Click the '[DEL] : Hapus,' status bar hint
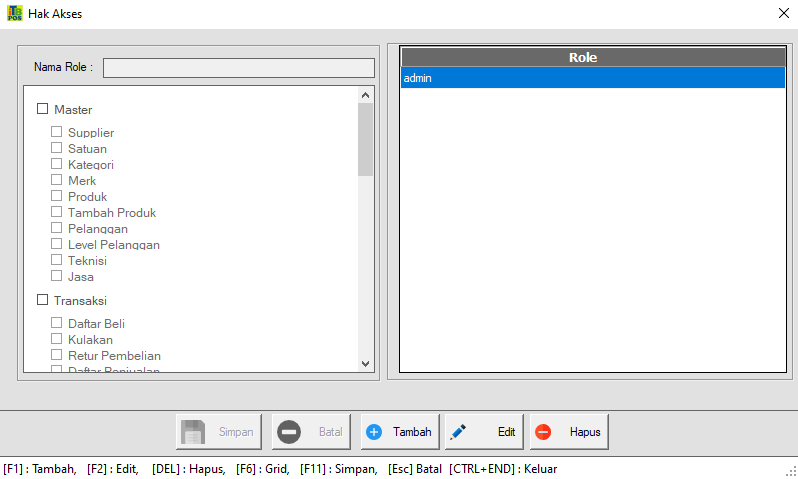 pyautogui.click(x=189, y=469)
